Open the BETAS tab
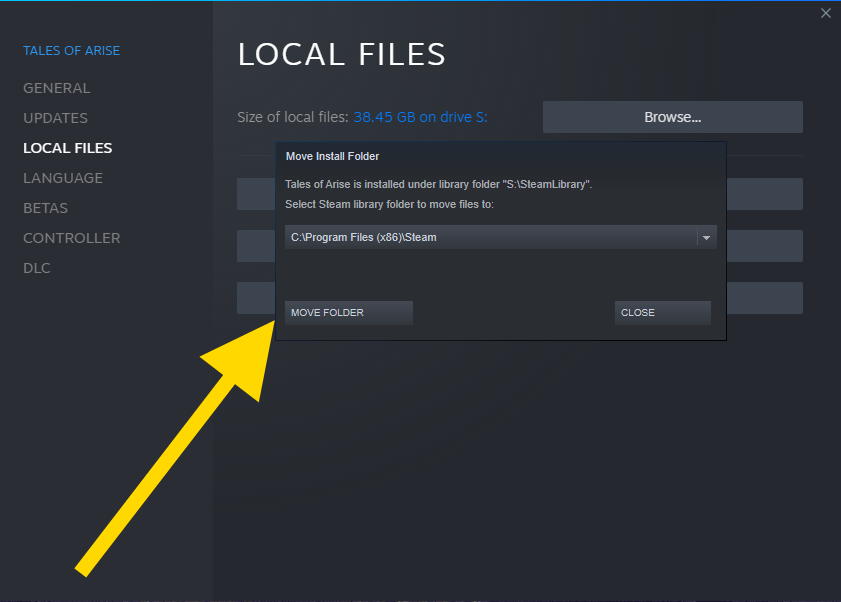Image resolution: width=841 pixels, height=602 pixels. click(x=46, y=208)
